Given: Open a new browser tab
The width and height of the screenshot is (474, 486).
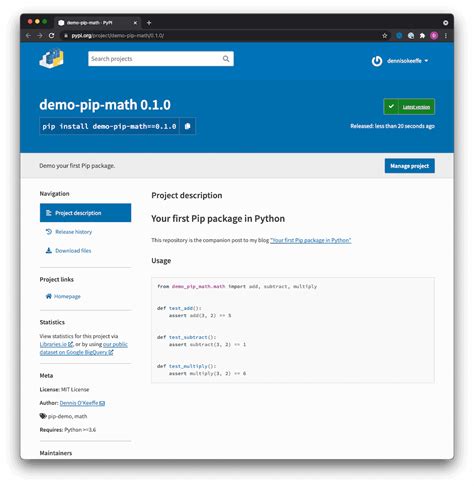Looking at the screenshot, I should (149, 23).
